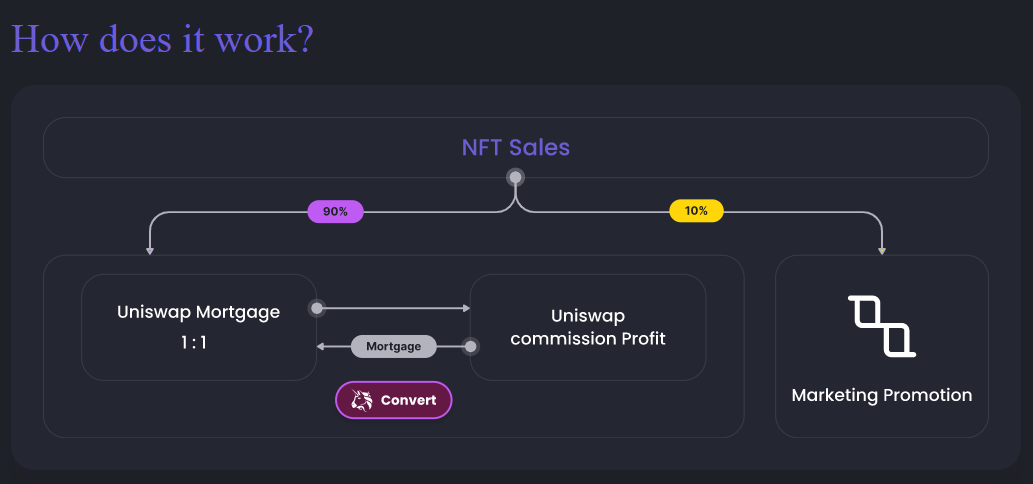Click the NFT Sales title text
This screenshot has width=1033, height=484.
click(516, 148)
